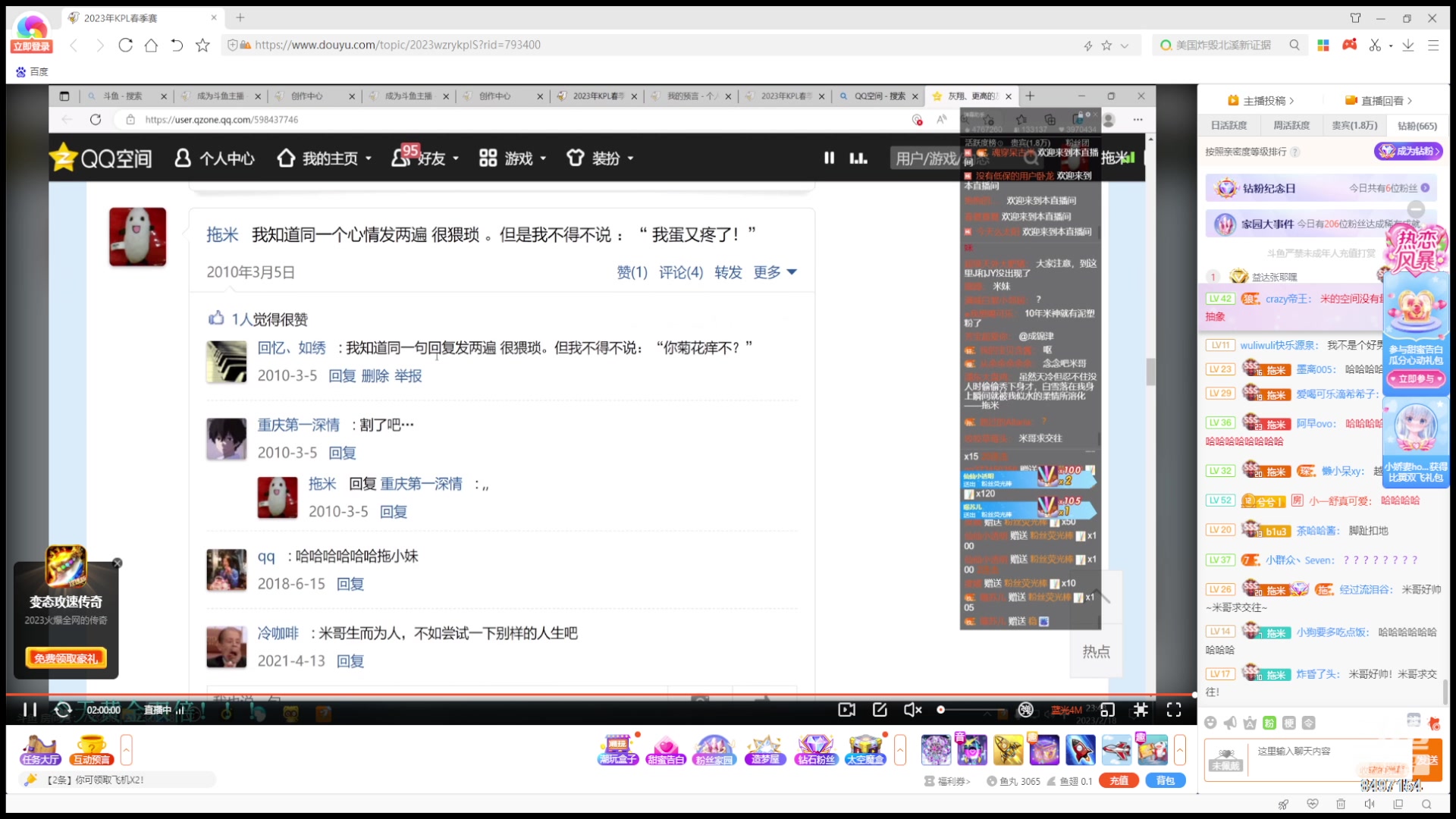Switch to the 周活跃度 tab
Screen dimensions: 1456x819
pyautogui.click(x=1291, y=126)
